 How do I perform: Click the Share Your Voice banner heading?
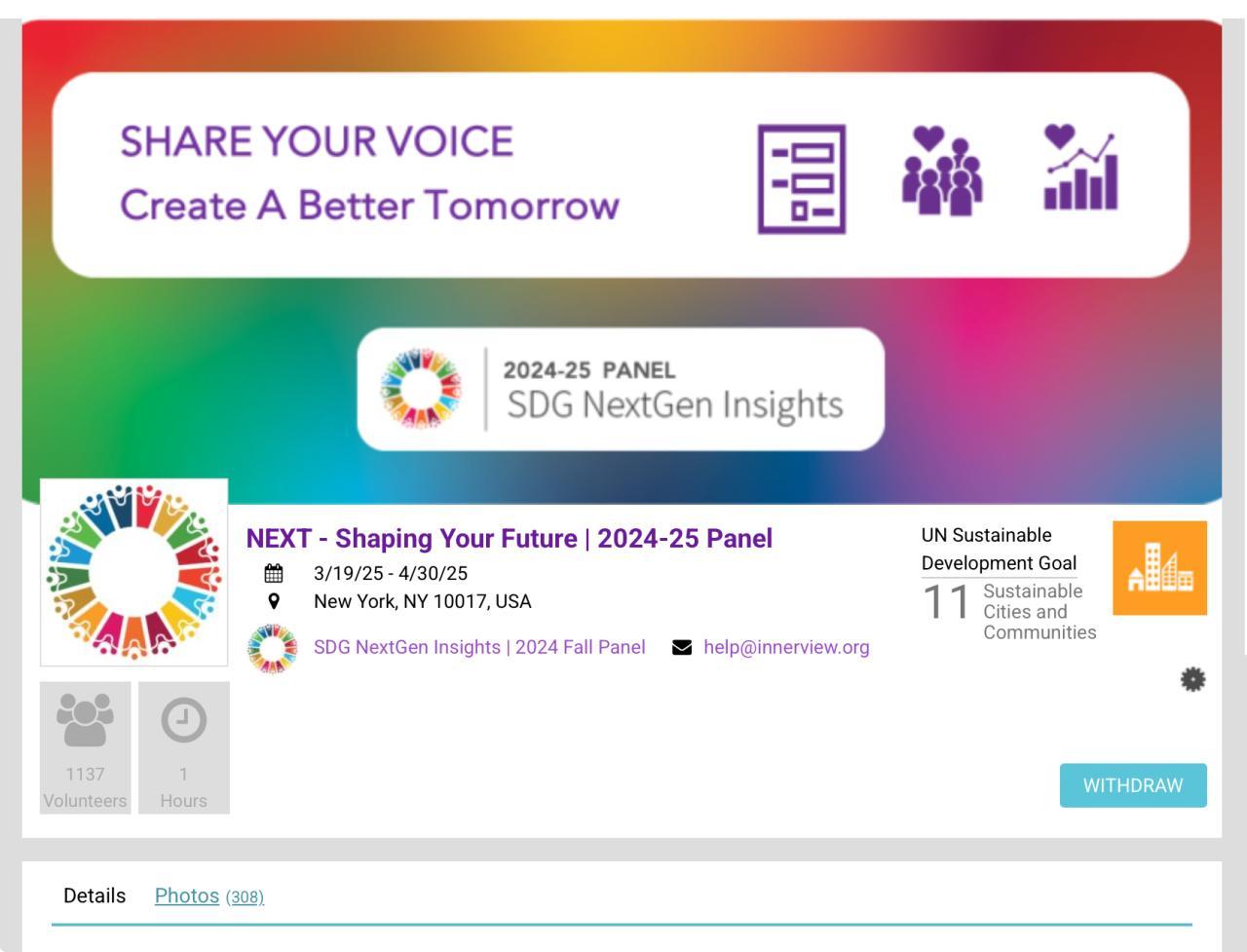(x=317, y=142)
